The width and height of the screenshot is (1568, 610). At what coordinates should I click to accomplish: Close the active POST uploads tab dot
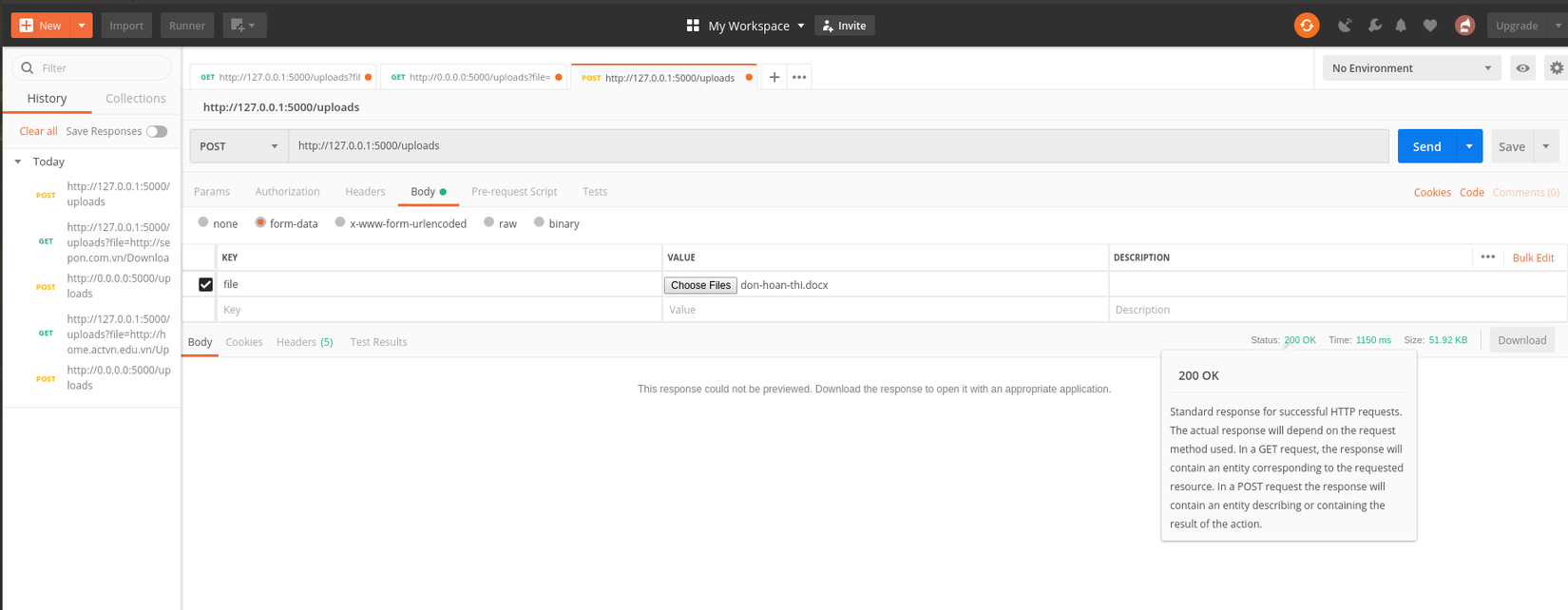point(749,77)
